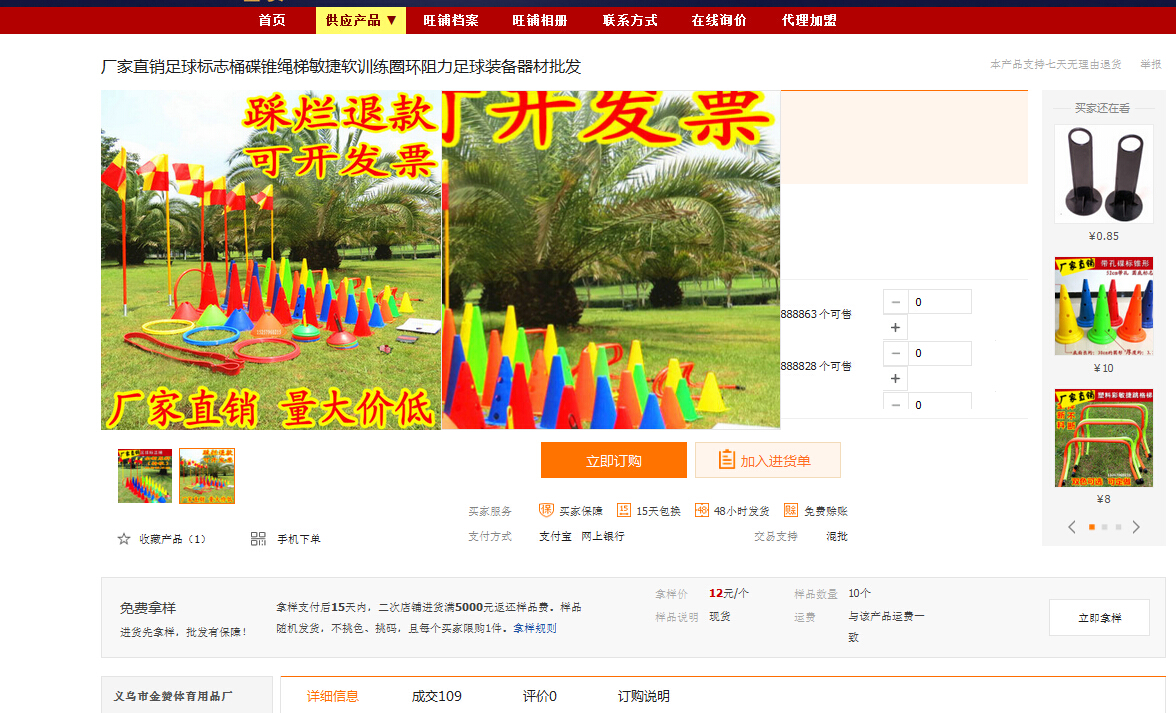Increase quantity for the 888863 stock item
This screenshot has height=713, width=1176.
895,327
